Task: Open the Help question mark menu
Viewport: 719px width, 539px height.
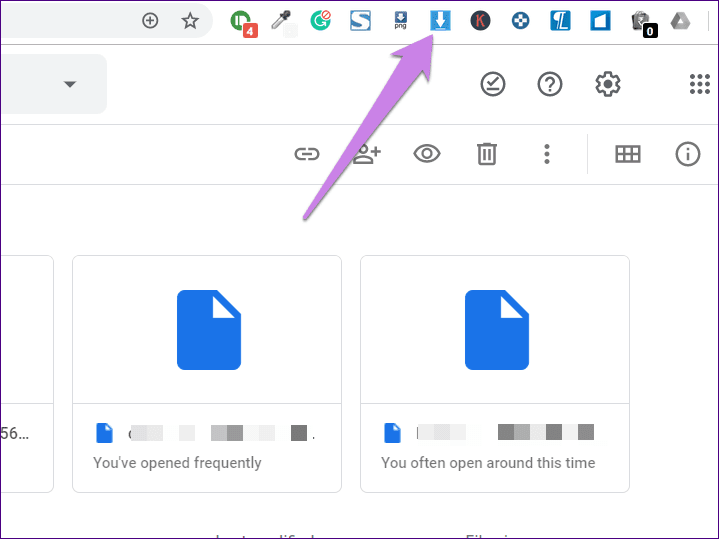Action: 550,84
